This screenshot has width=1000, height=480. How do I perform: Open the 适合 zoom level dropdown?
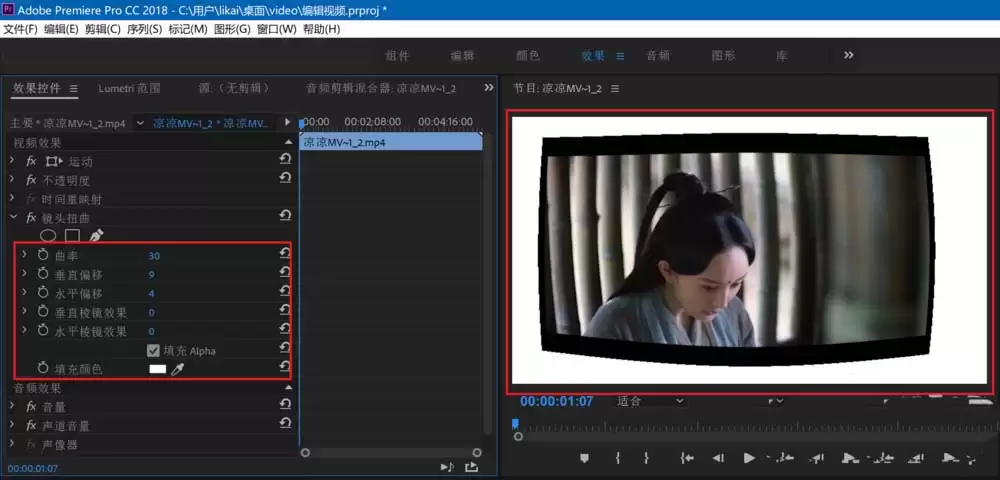click(650, 401)
